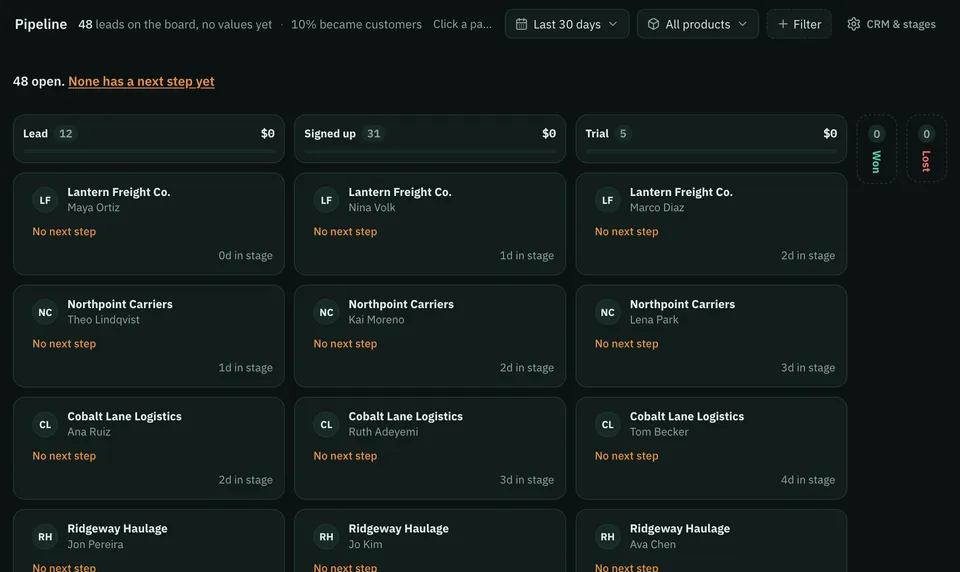
Task: Click CL avatar on Ana Ruiz card
Action: point(45,424)
